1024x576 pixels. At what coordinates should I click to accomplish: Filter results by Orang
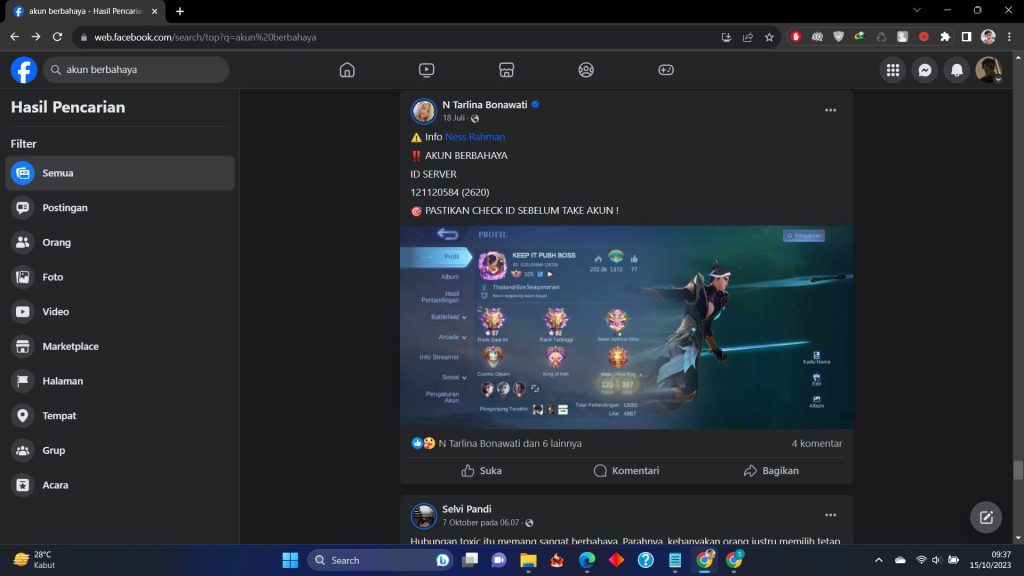(120, 242)
